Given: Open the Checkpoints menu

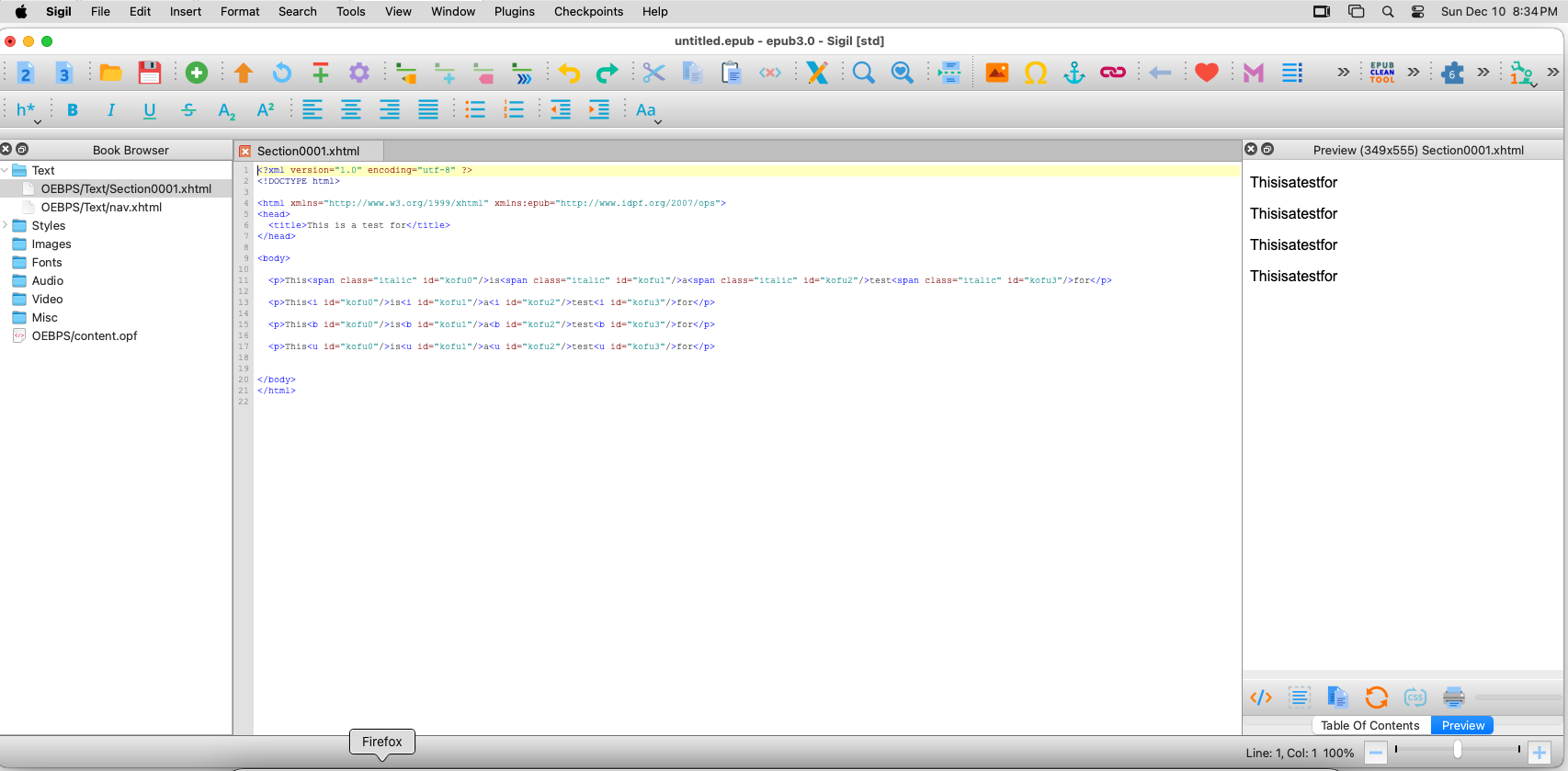Looking at the screenshot, I should coord(588,11).
